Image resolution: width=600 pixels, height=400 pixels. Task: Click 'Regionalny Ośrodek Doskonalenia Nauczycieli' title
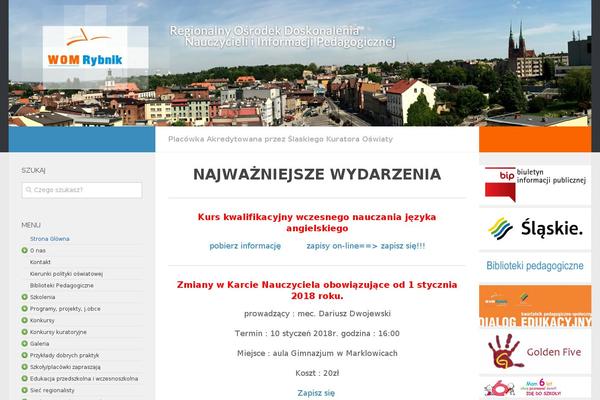coord(282,36)
